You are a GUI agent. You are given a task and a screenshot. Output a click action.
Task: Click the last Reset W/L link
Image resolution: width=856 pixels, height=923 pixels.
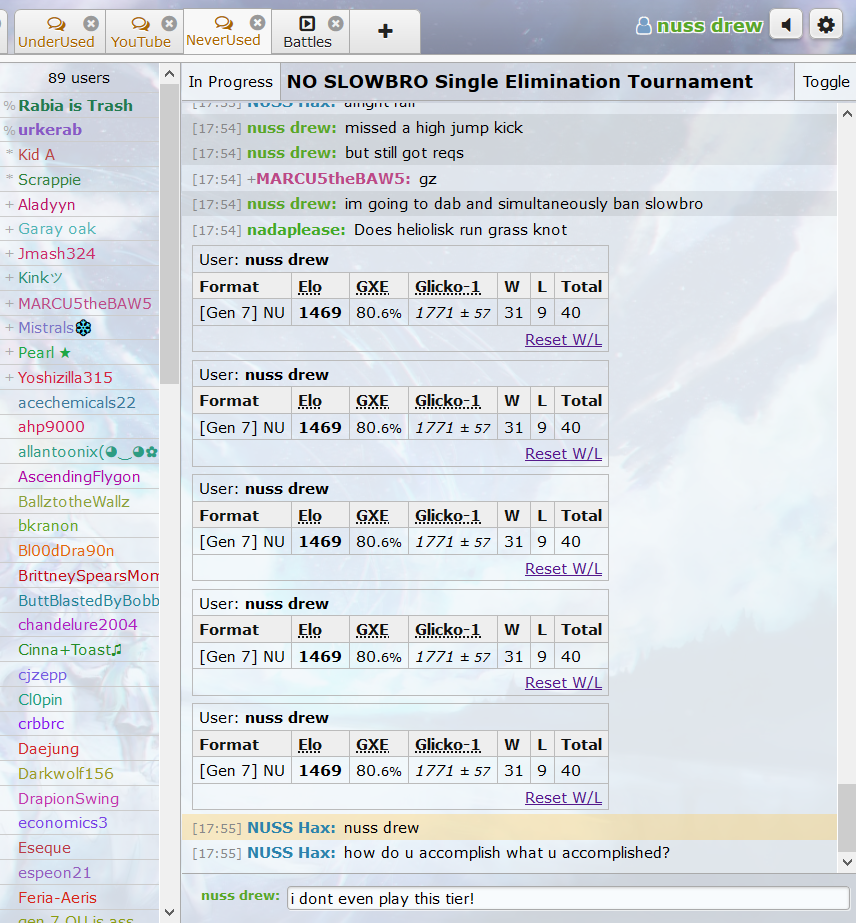(563, 797)
